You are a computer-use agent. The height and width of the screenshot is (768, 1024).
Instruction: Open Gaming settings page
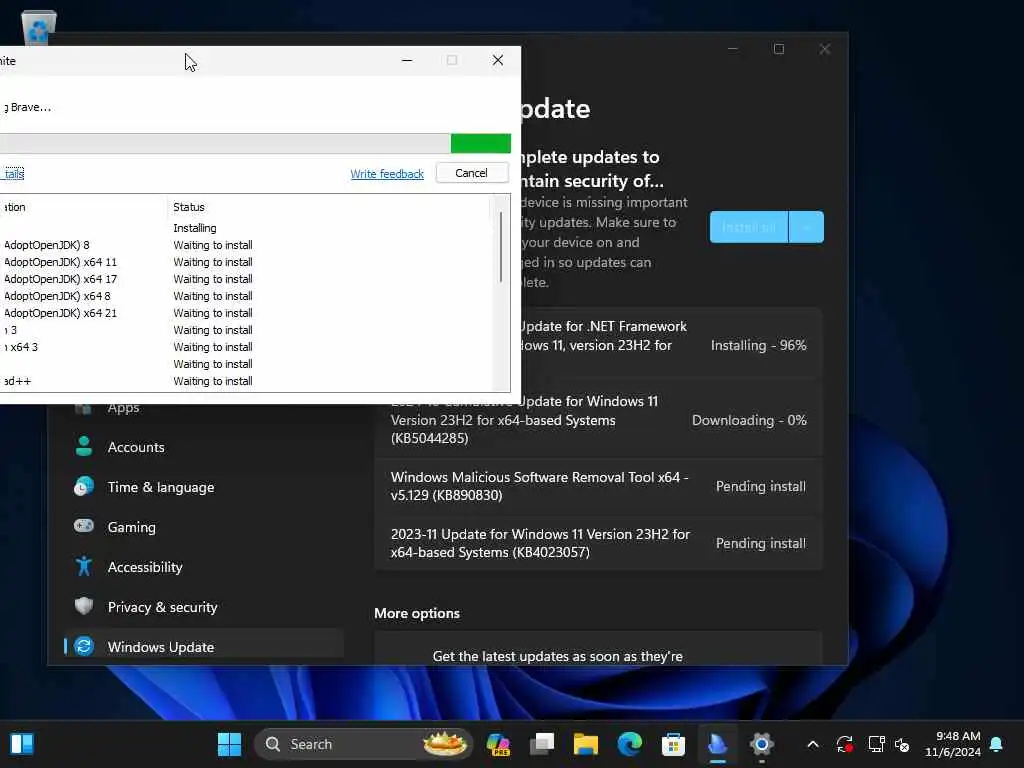coord(204,527)
